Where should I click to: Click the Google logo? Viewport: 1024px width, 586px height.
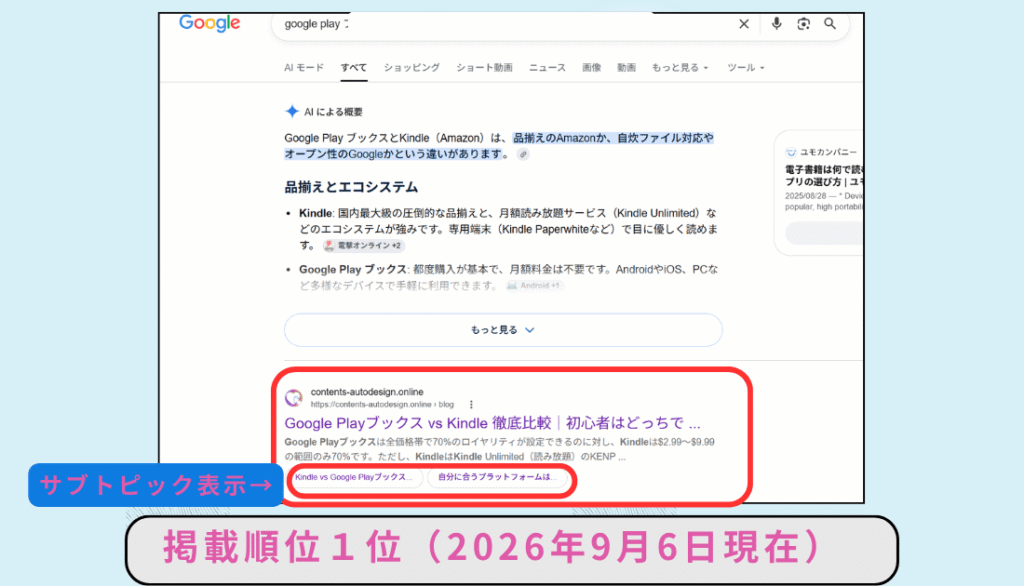[x=210, y=24]
